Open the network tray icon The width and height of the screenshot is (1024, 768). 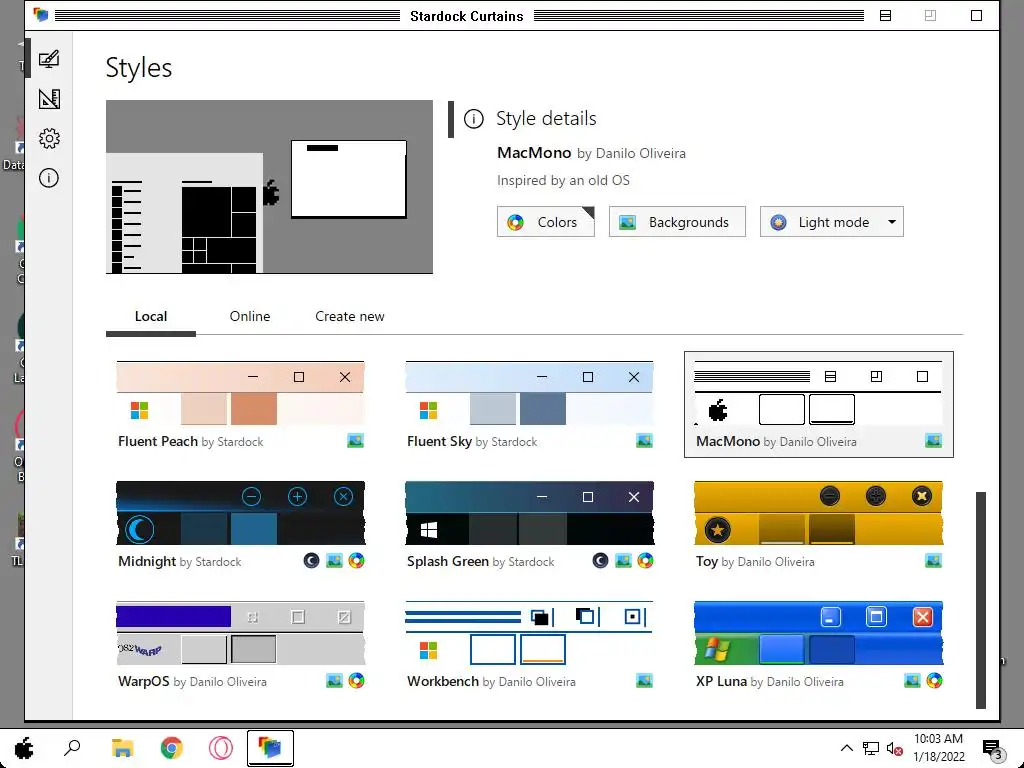[871, 748]
